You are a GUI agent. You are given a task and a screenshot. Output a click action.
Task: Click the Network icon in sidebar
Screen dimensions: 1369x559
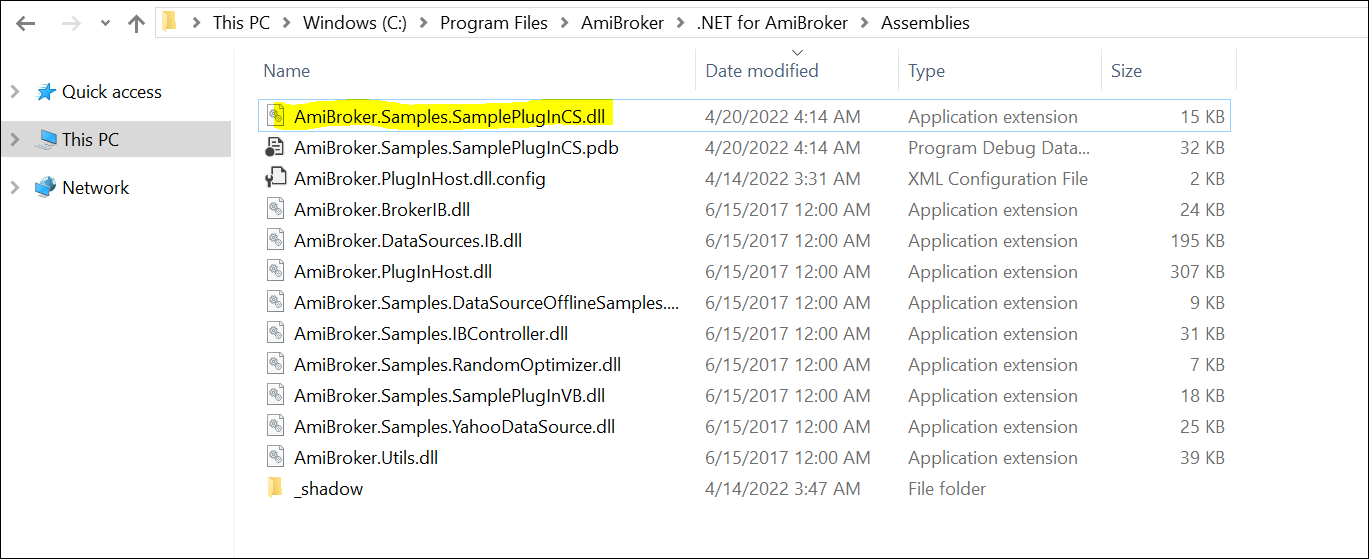45,188
